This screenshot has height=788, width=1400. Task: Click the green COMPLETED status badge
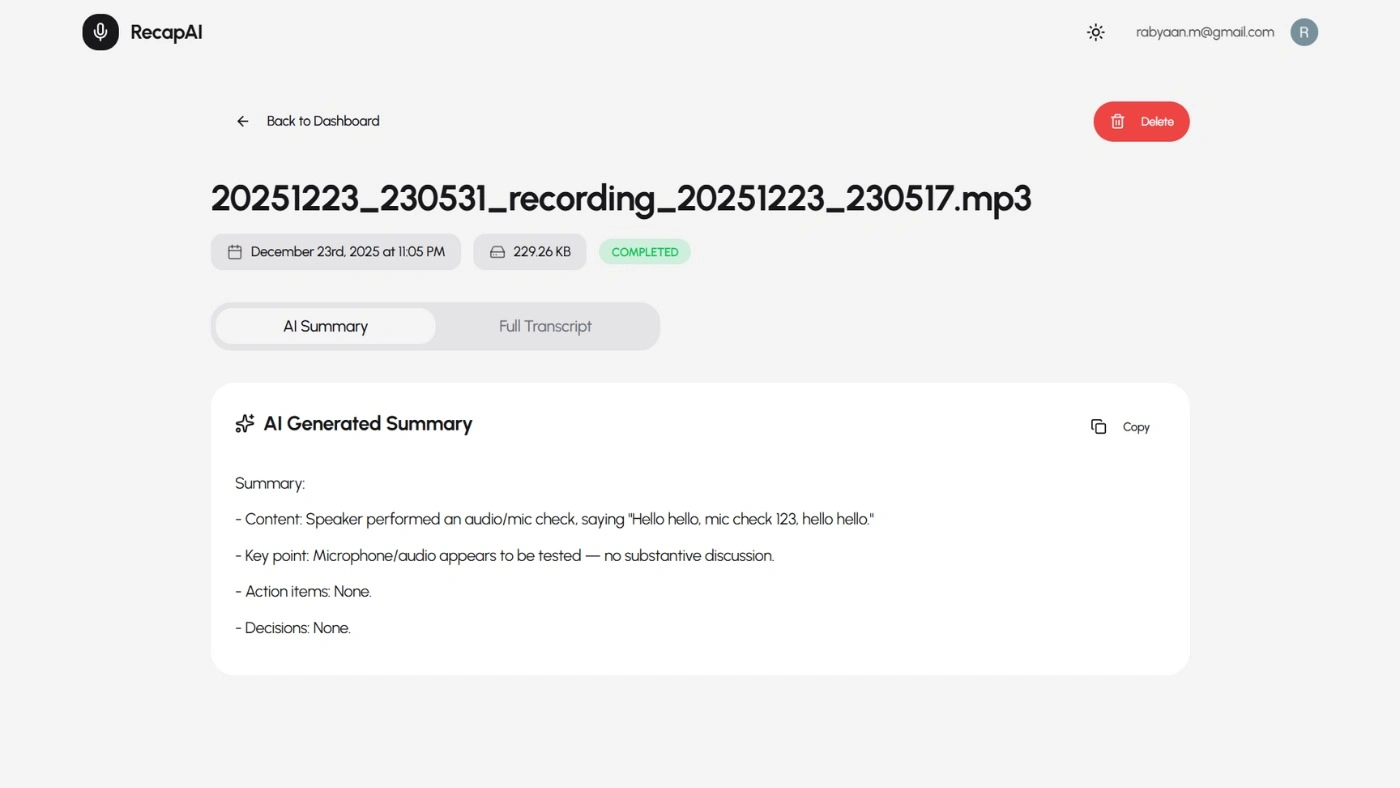point(645,252)
